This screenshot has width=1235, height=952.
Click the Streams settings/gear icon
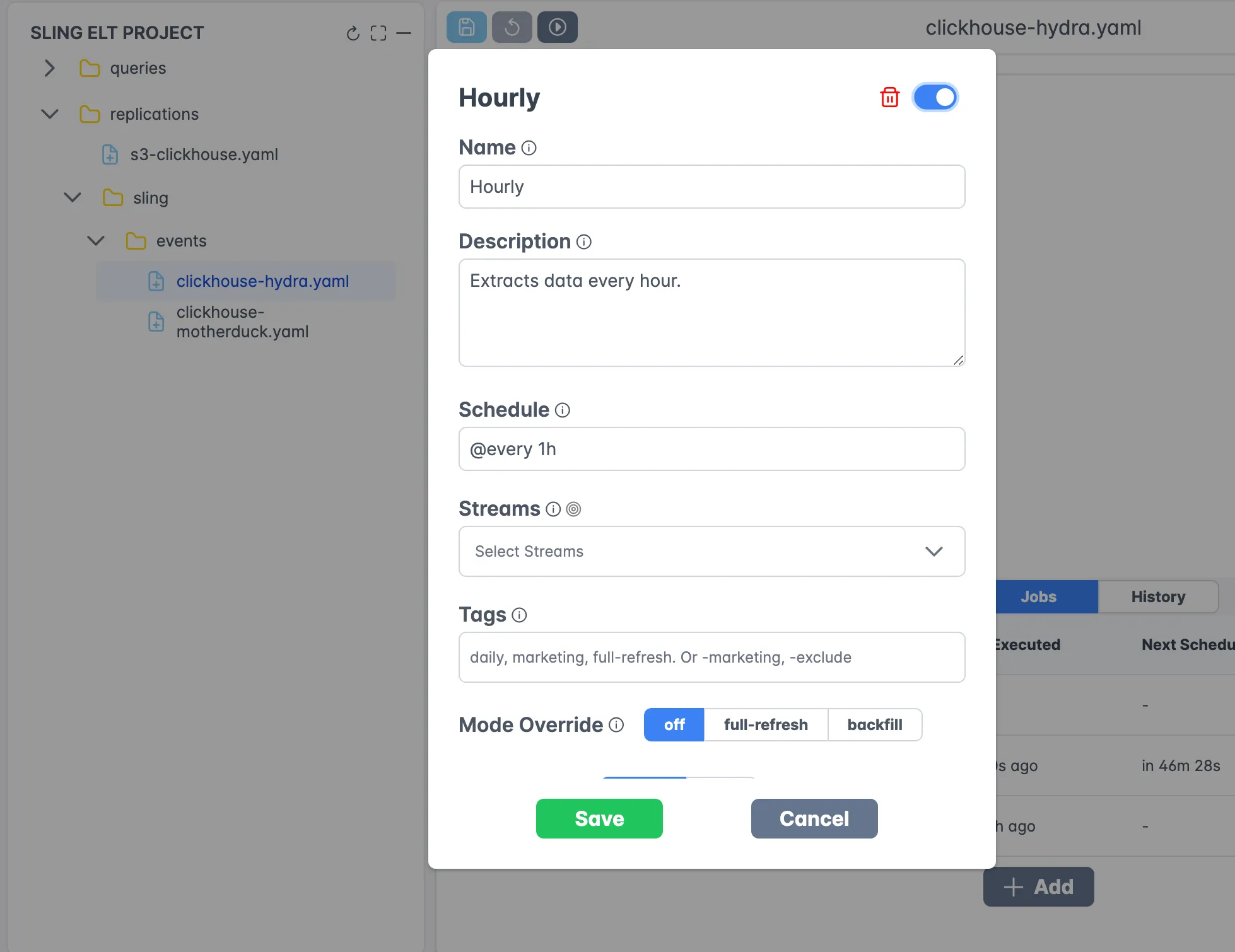point(573,509)
